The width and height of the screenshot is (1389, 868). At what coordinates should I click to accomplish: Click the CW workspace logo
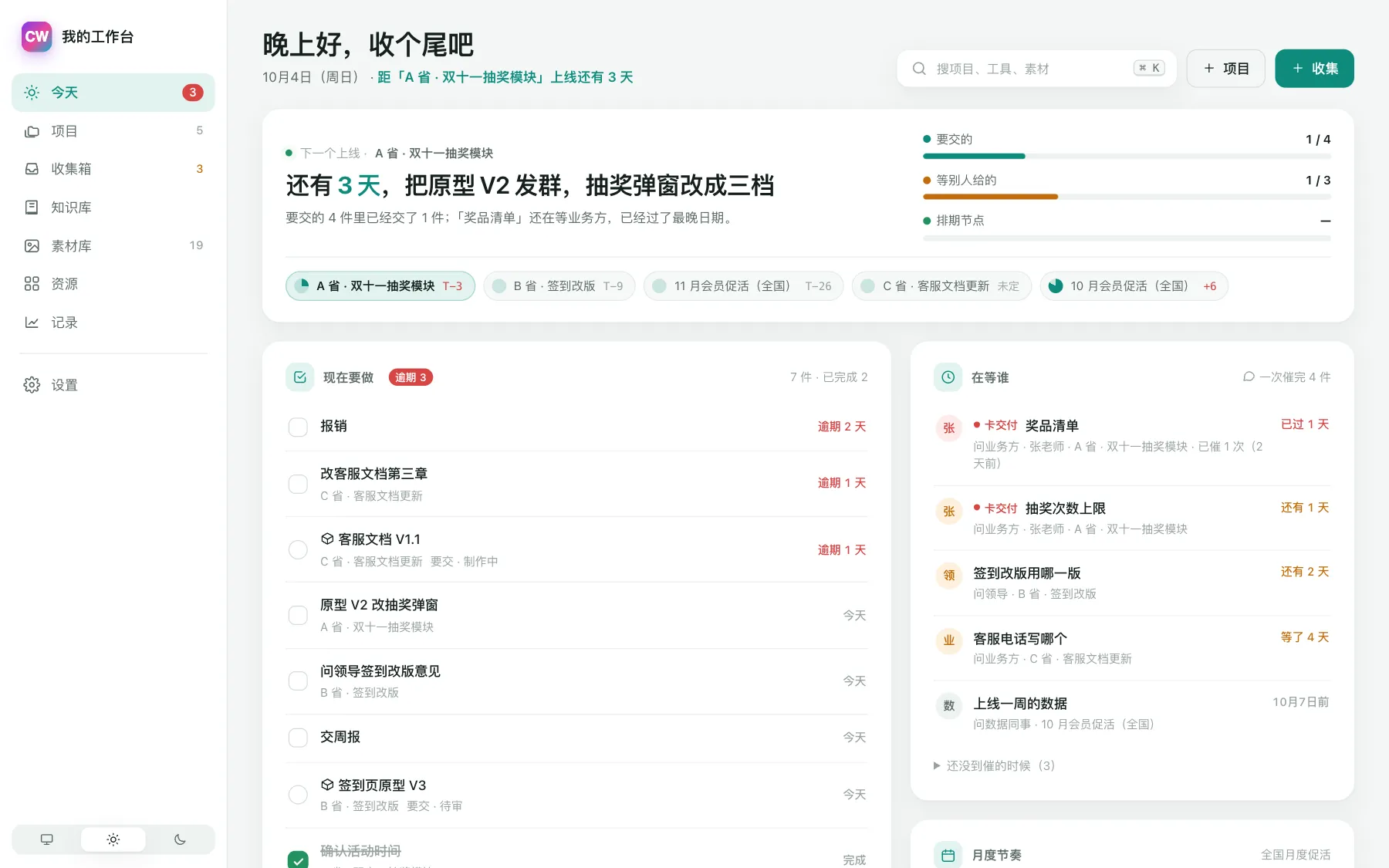36,36
